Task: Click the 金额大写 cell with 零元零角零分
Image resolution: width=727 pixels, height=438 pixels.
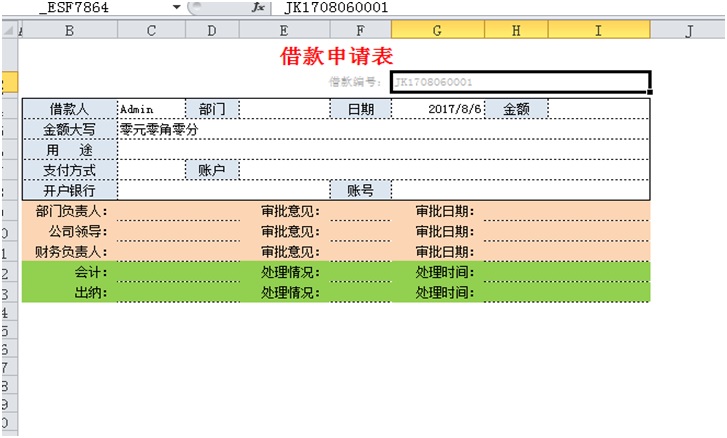Action: tap(380, 129)
